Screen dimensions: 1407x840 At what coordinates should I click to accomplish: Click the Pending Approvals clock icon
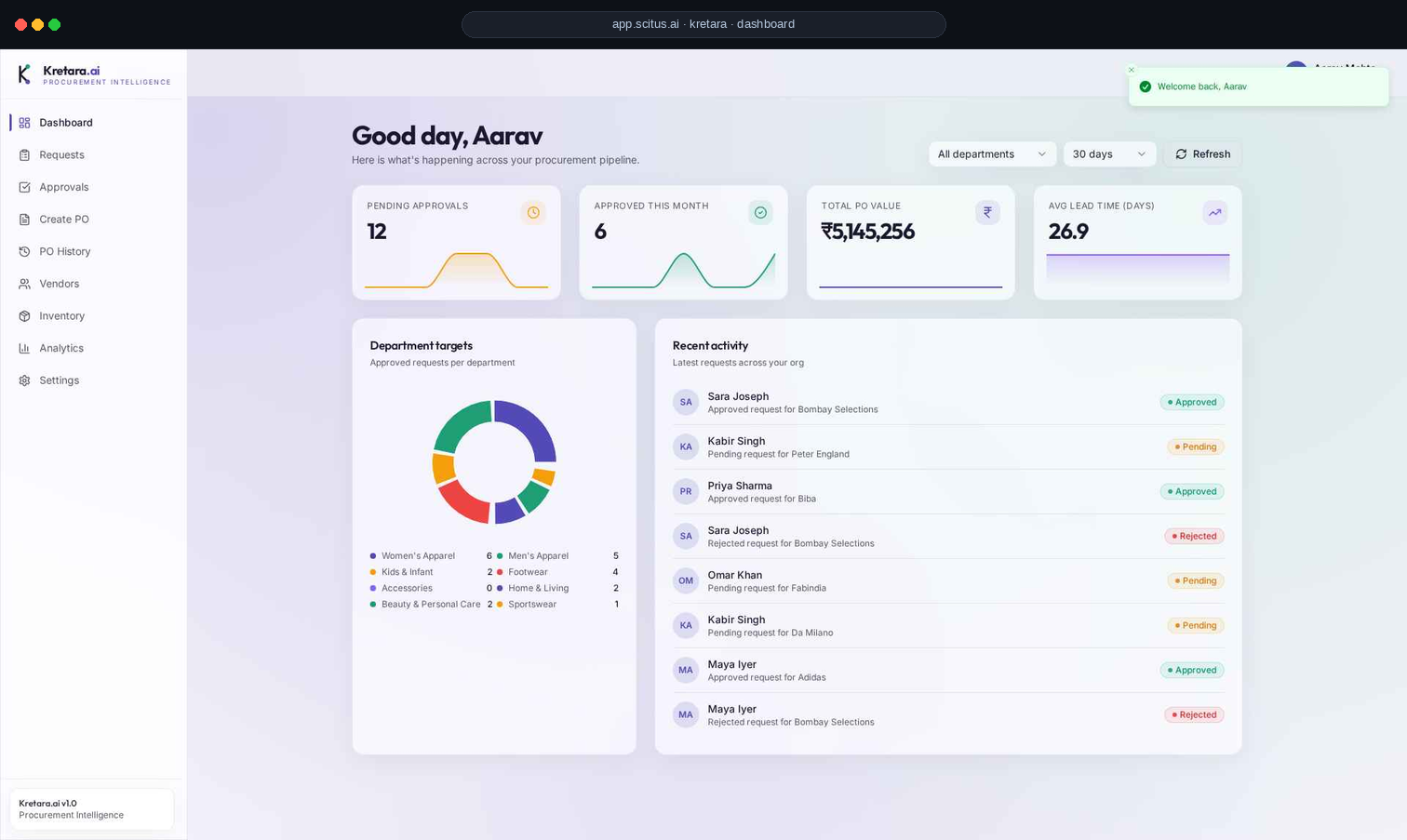(533, 213)
